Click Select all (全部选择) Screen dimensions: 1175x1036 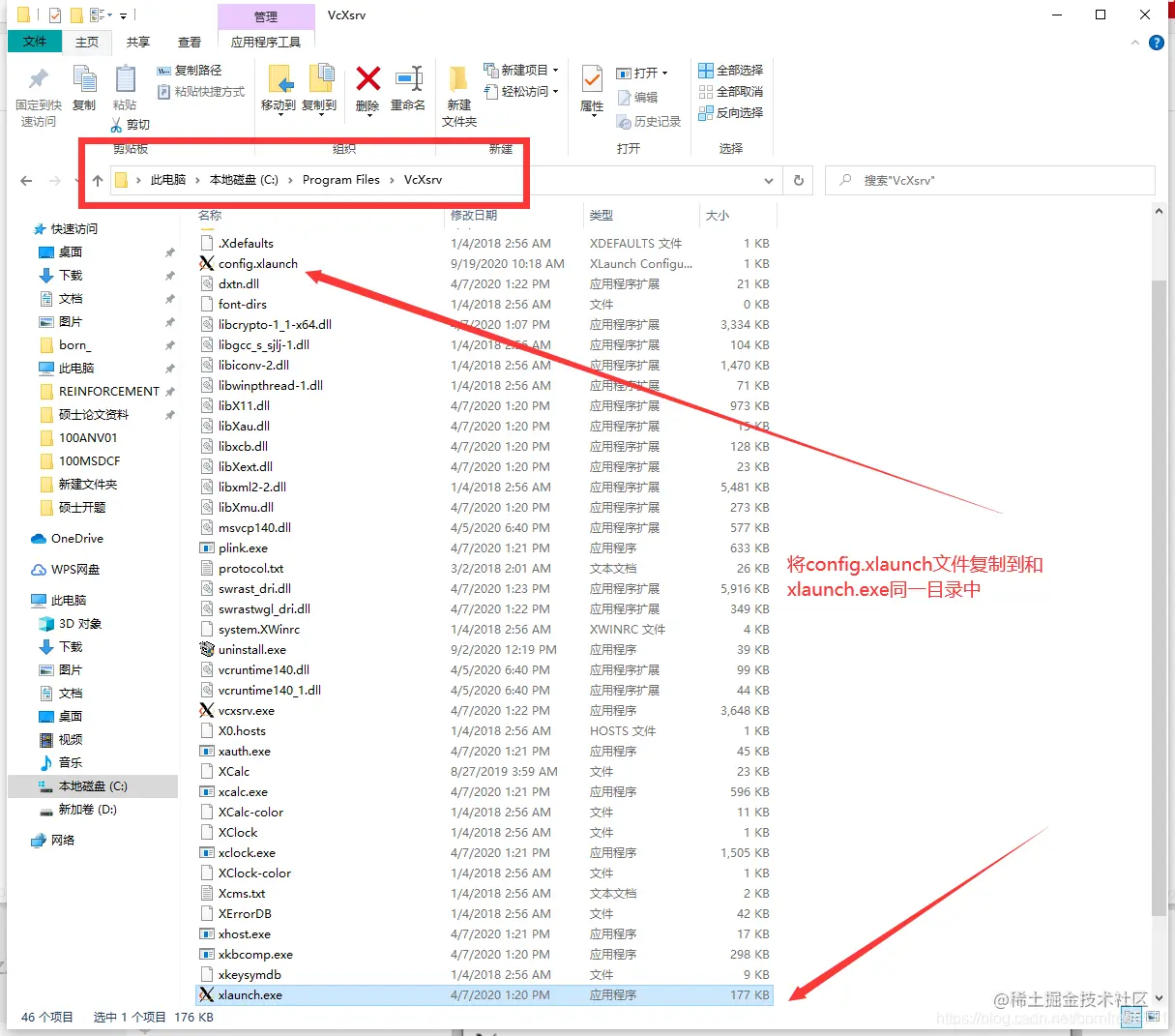(x=731, y=71)
